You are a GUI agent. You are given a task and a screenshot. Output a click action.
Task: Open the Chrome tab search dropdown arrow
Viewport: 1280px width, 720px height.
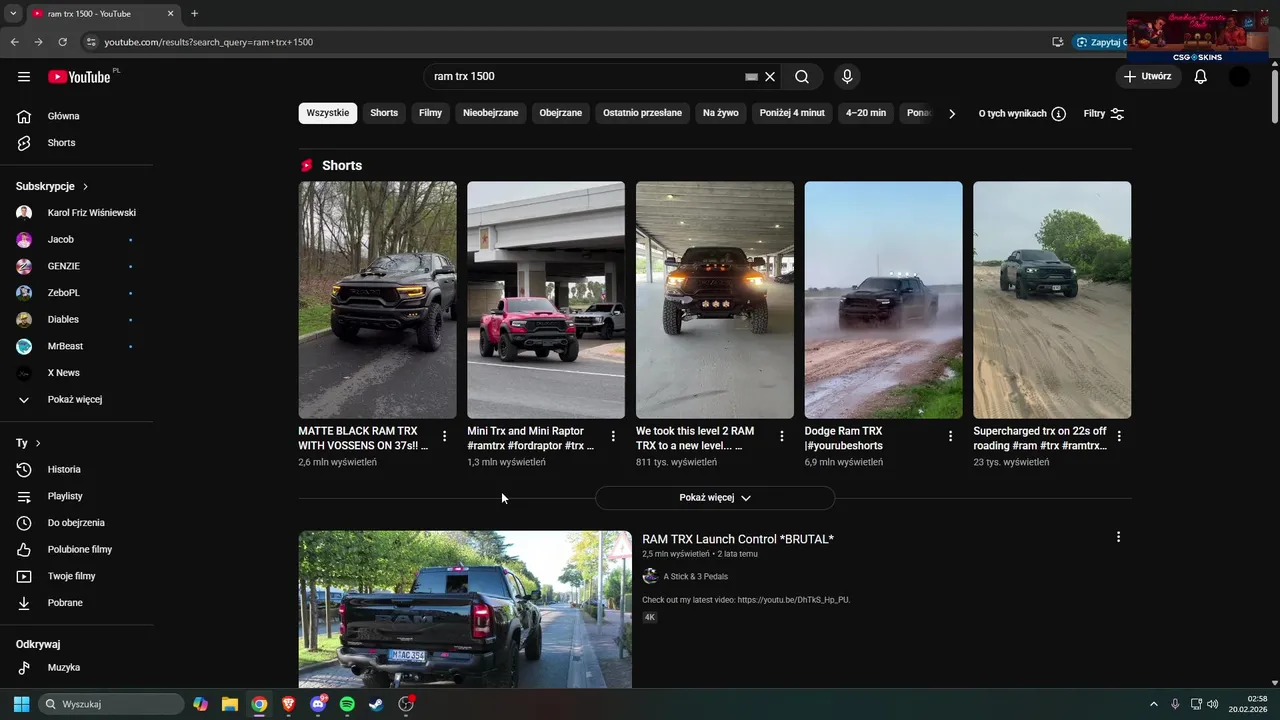coord(13,14)
